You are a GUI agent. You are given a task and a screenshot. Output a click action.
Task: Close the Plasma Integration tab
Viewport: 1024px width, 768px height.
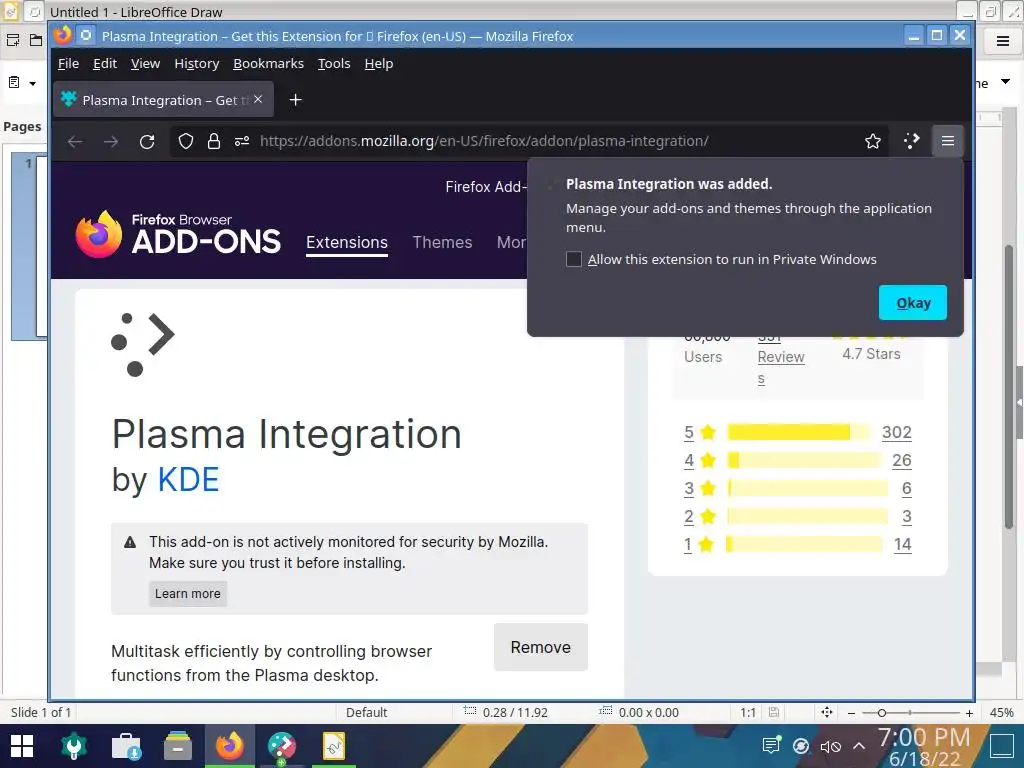258,99
